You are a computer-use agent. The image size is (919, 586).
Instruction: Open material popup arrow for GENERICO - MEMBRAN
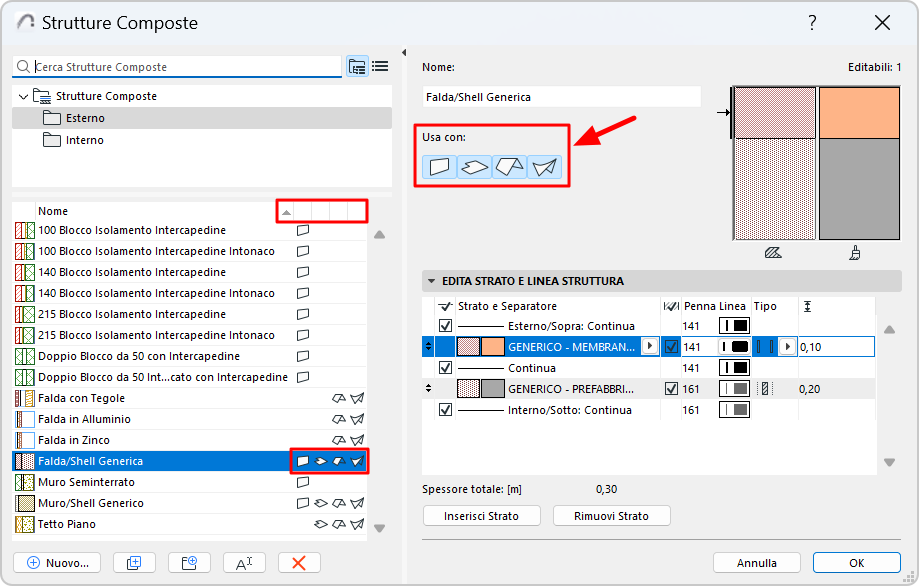(x=649, y=346)
